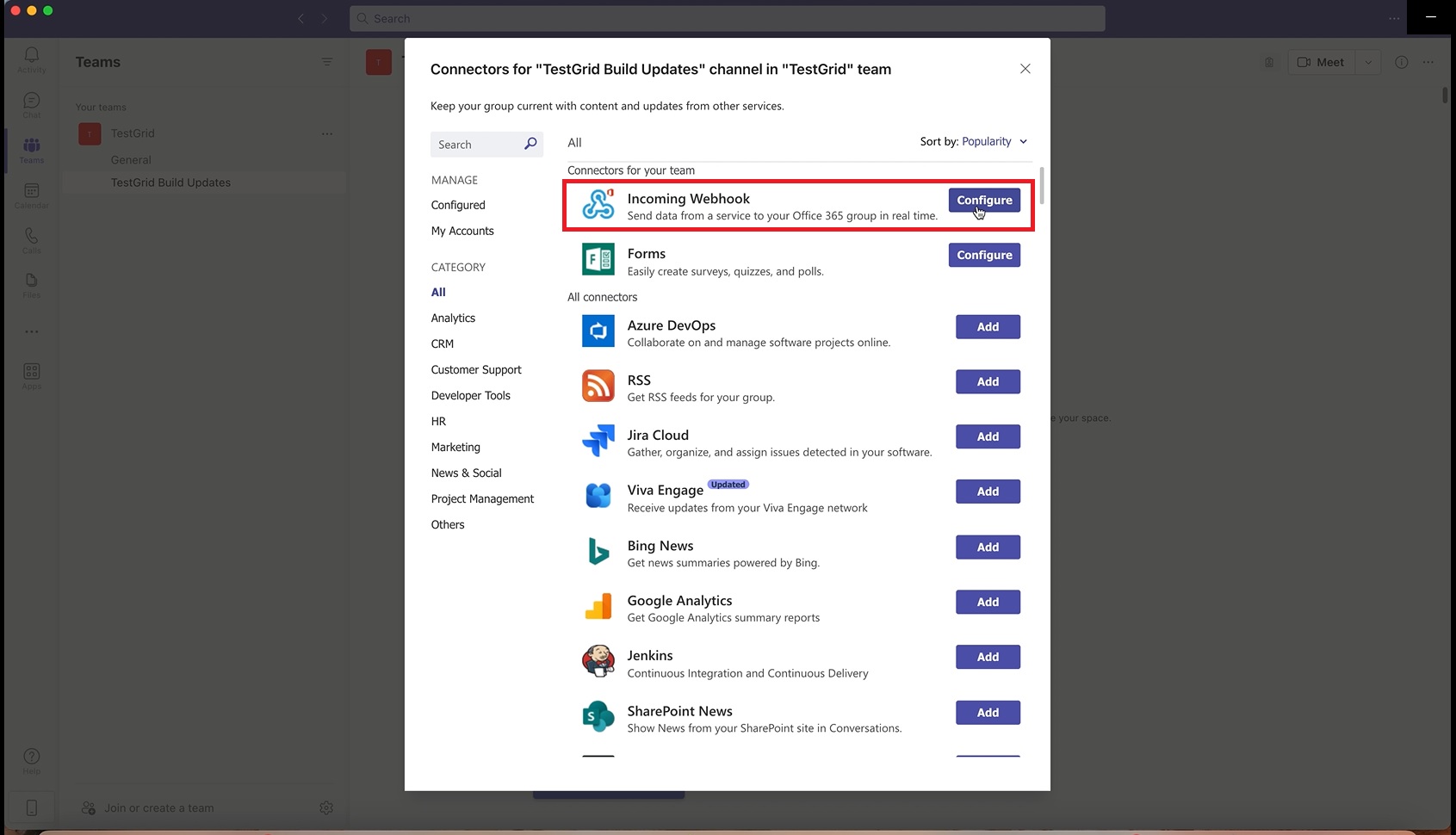1456x835 pixels.
Task: Select the HR category
Action: (x=438, y=421)
